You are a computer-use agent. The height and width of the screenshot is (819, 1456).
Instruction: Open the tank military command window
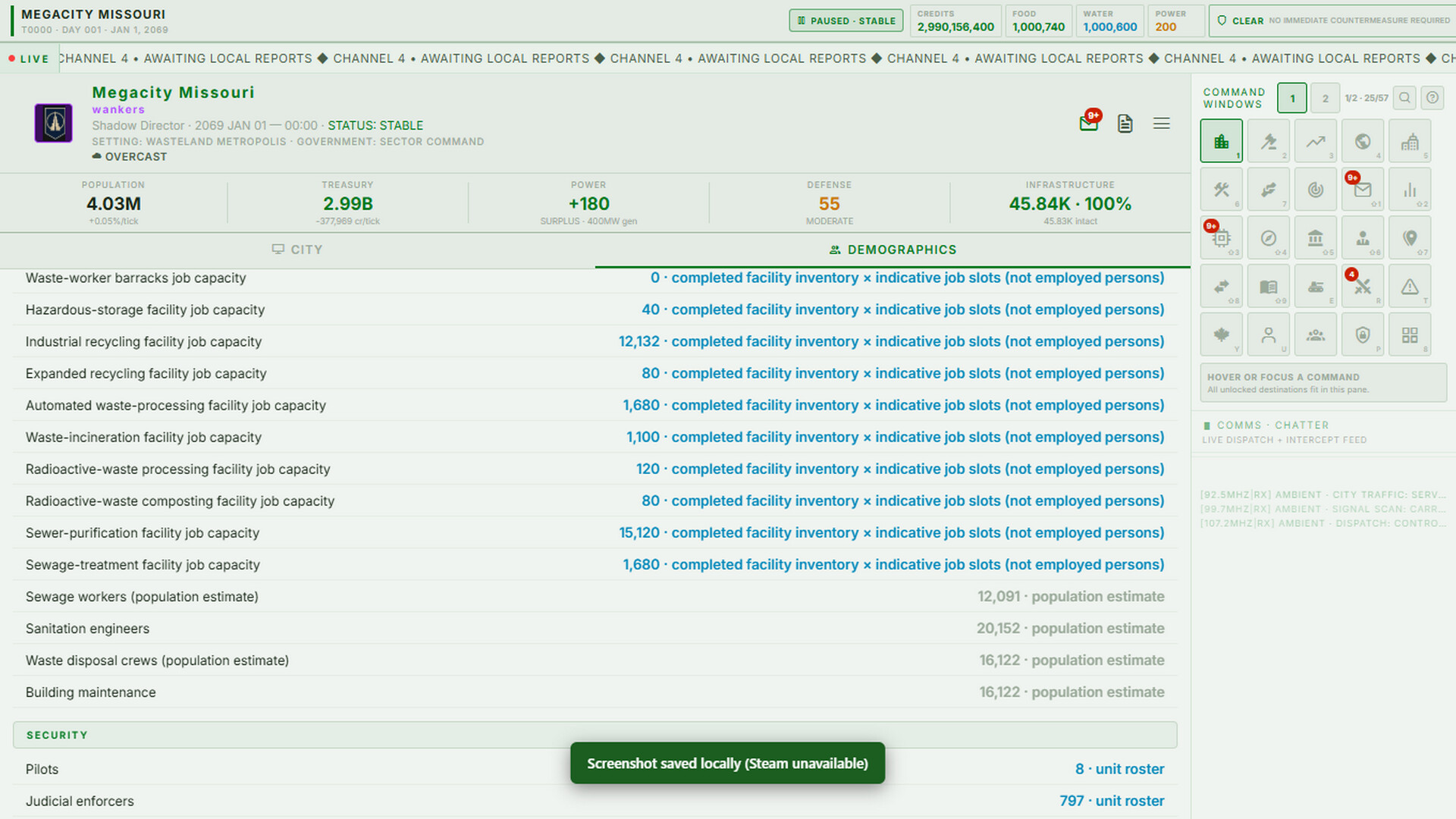pyautogui.click(x=1315, y=287)
